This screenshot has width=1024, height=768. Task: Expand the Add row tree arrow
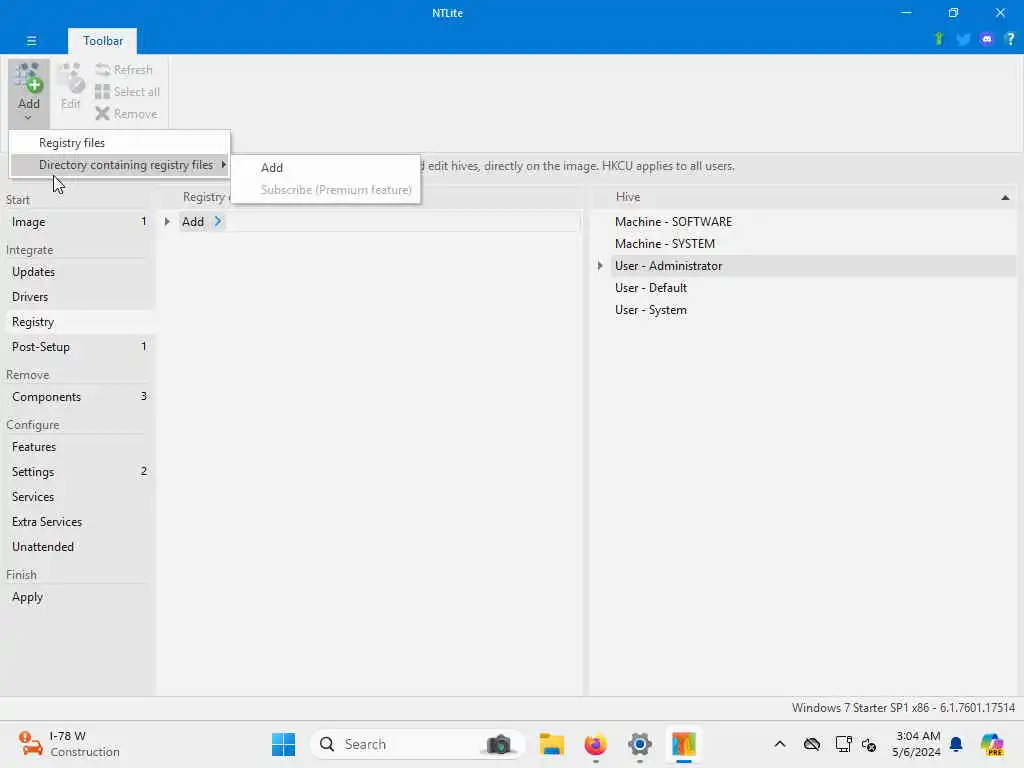[x=168, y=221]
